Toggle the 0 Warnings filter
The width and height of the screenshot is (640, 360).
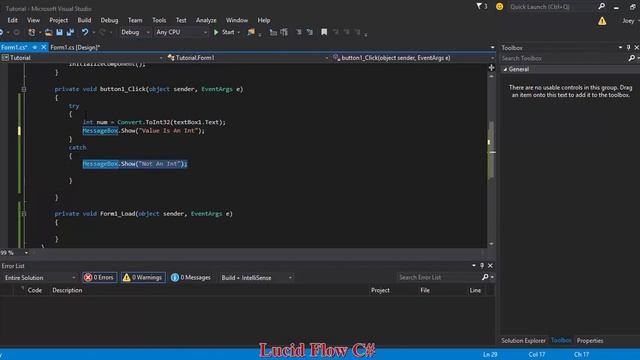tap(143, 278)
